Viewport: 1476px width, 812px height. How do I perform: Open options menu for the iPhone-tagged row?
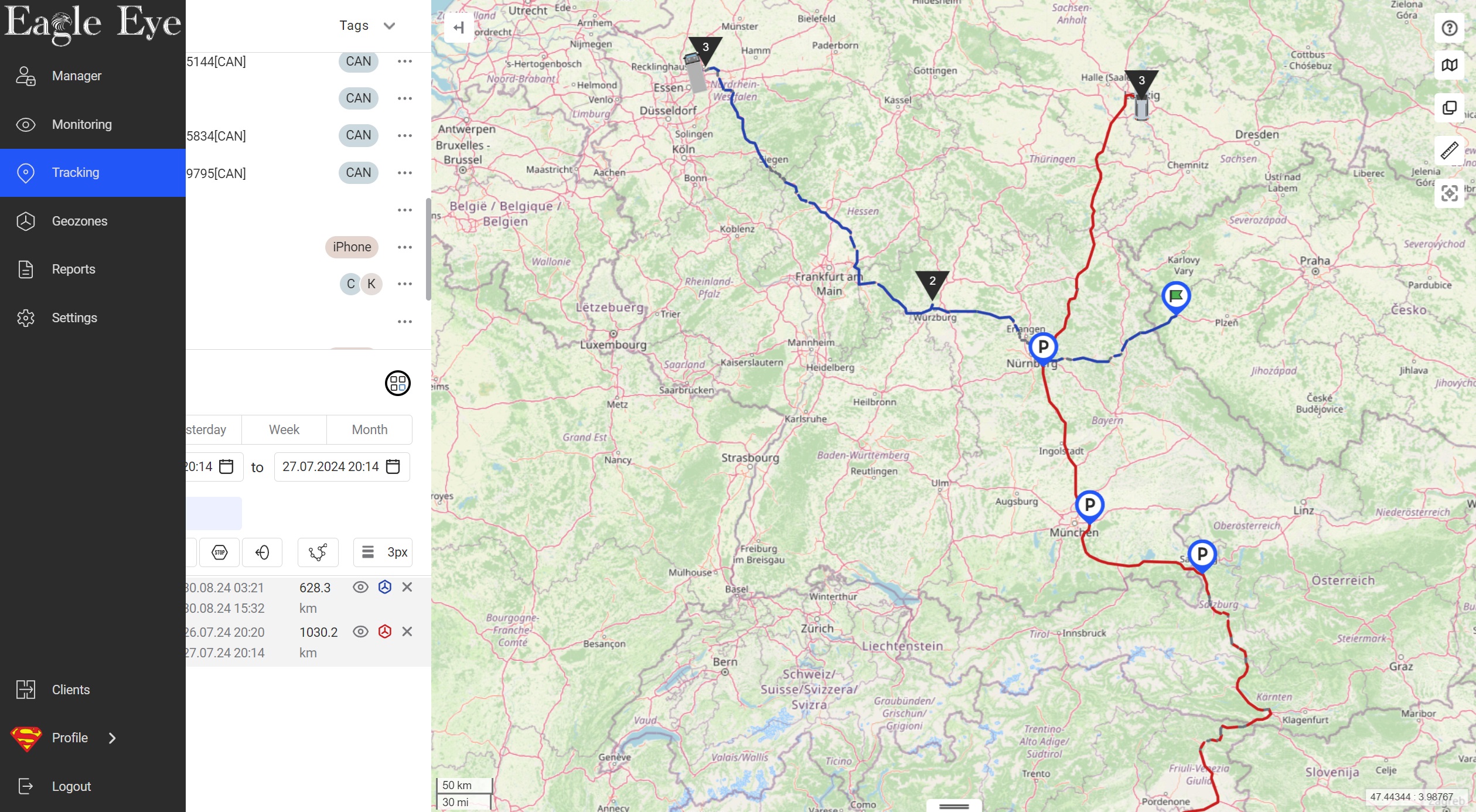[x=405, y=247]
